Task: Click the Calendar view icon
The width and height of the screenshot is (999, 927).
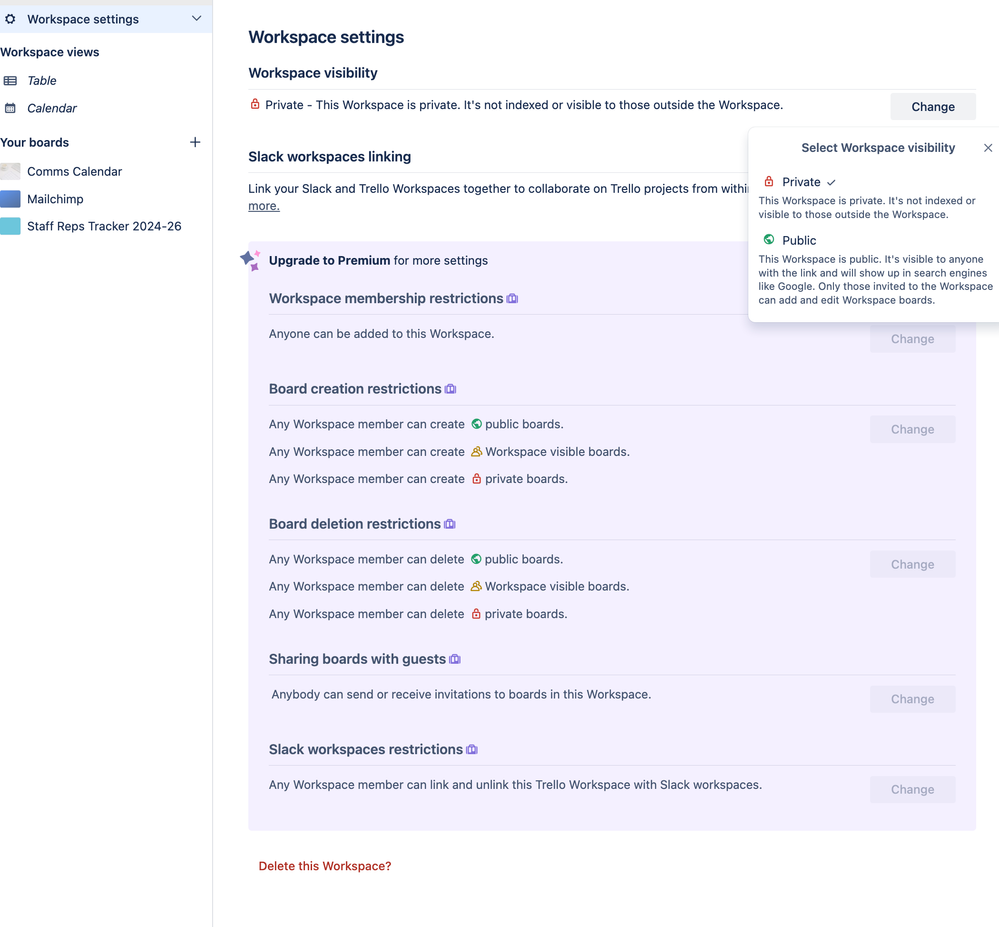Action: point(10,108)
